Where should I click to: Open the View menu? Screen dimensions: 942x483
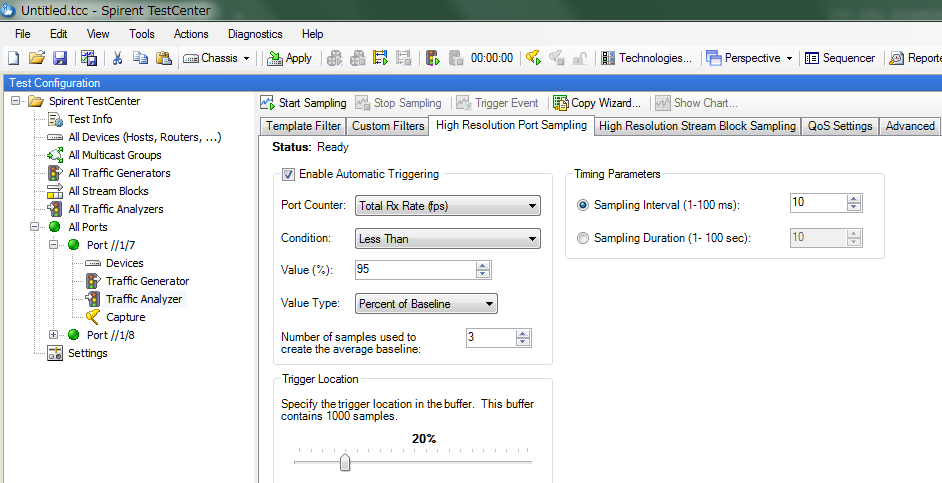98,34
